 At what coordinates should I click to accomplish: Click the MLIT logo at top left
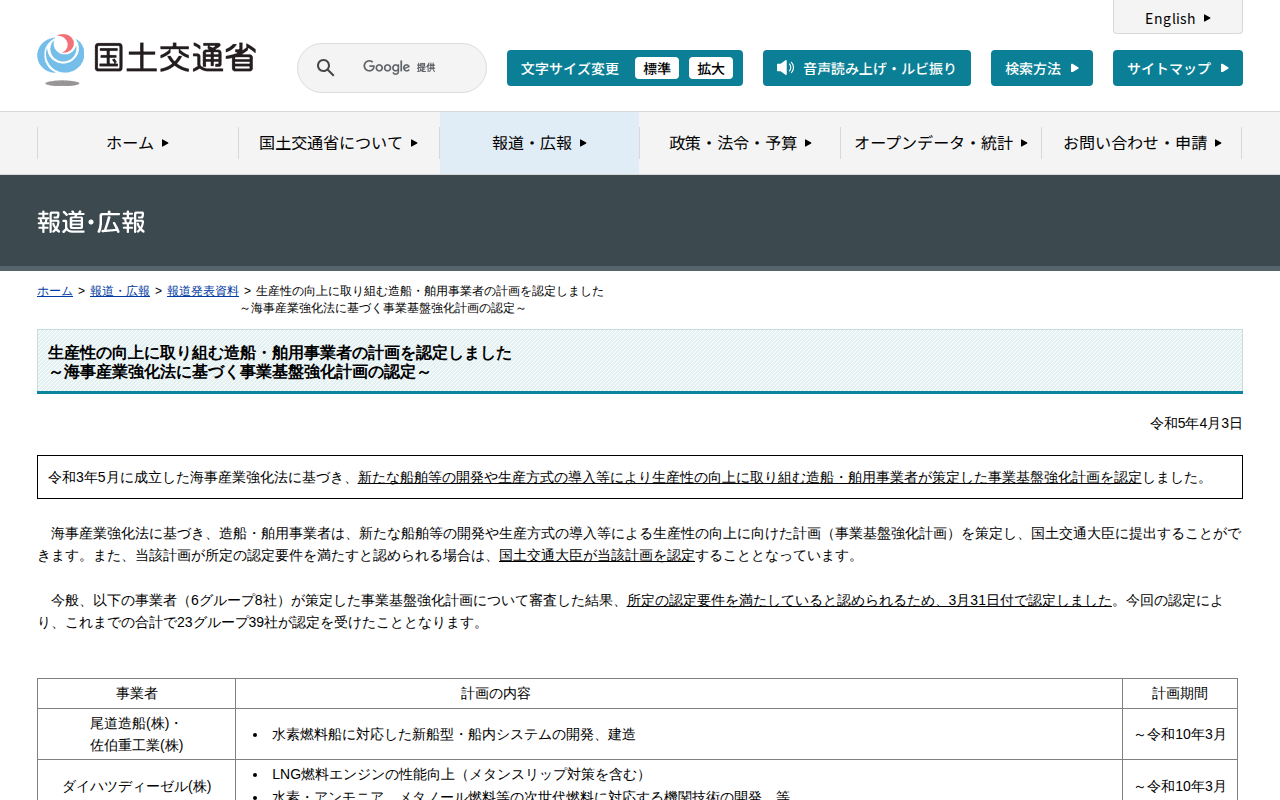pos(146,60)
